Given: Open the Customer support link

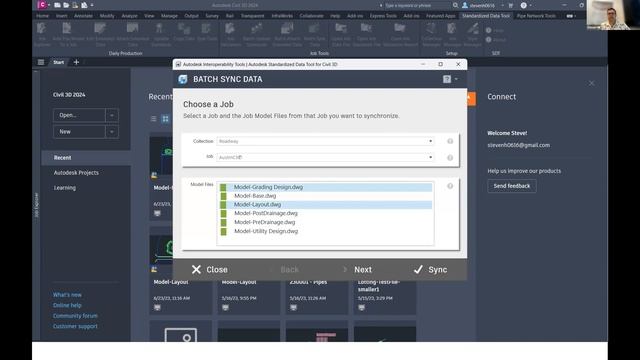Looking at the screenshot, I should click(x=75, y=327).
